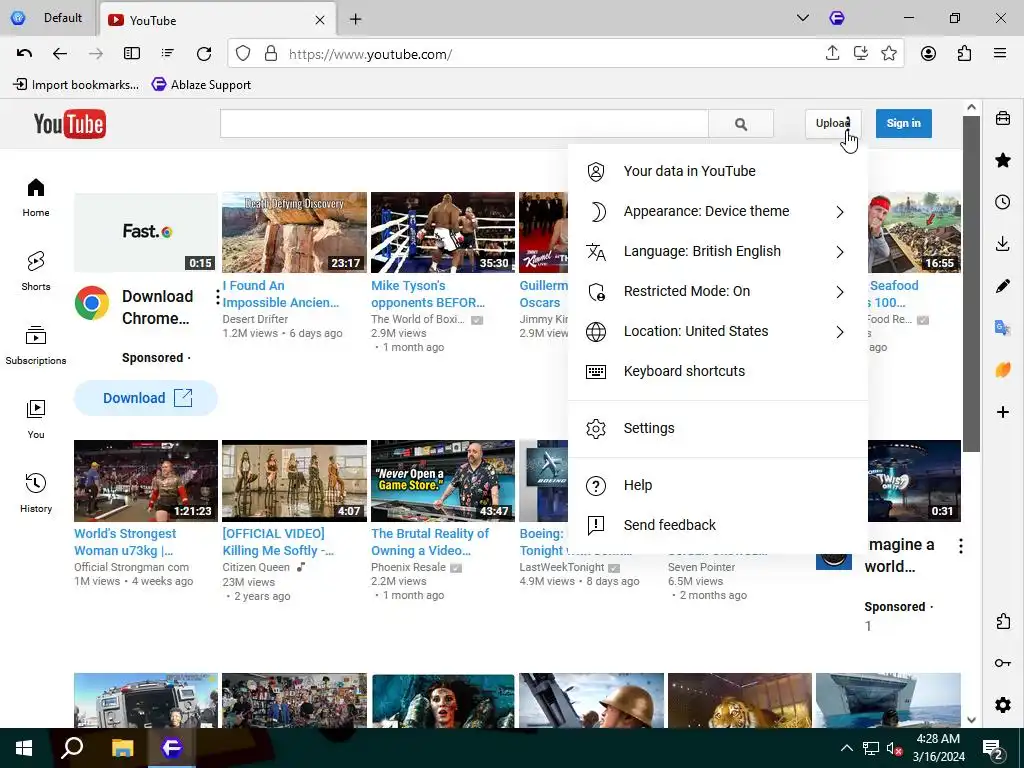
Task: Open the browser account profile icon
Action: click(928, 54)
